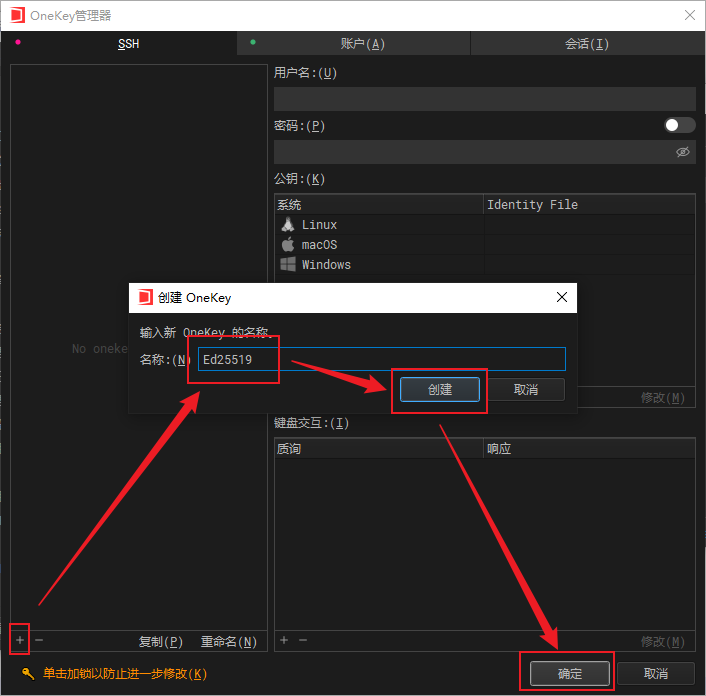Screen dimensions: 706x696
Task: Open the 会话(I) tab
Action: coord(586,44)
